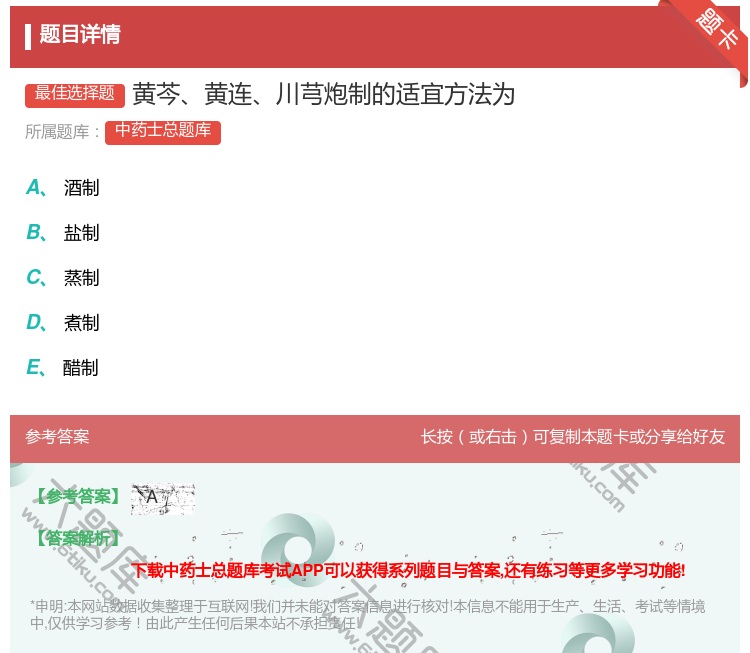750x653 pixels.
Task: Click the red 下载中药士总题库考试APP promotion link
Action: 408,570
